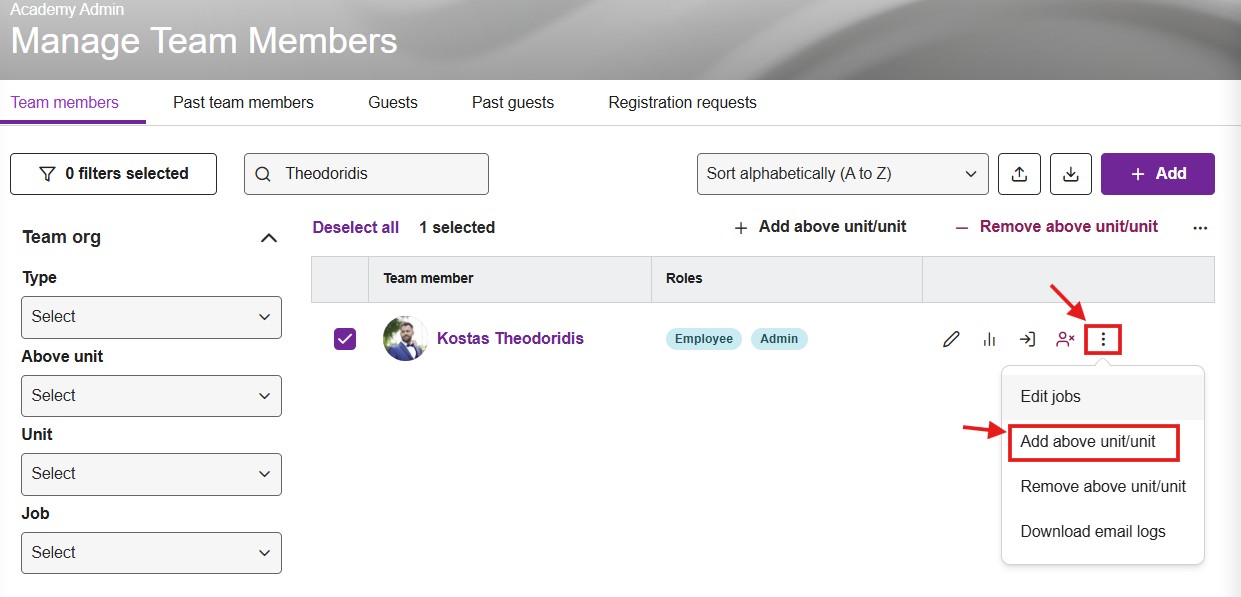Click the log in as user icon
This screenshot has height=597, width=1241.
1027,340
